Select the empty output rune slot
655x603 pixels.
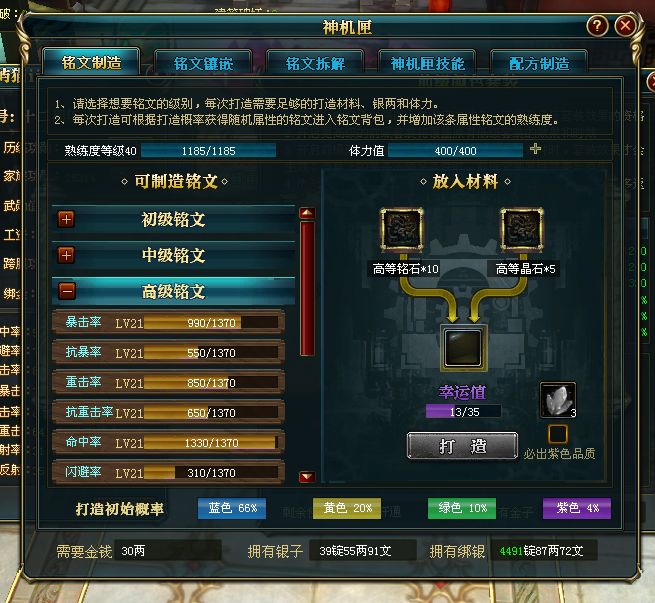[463, 348]
